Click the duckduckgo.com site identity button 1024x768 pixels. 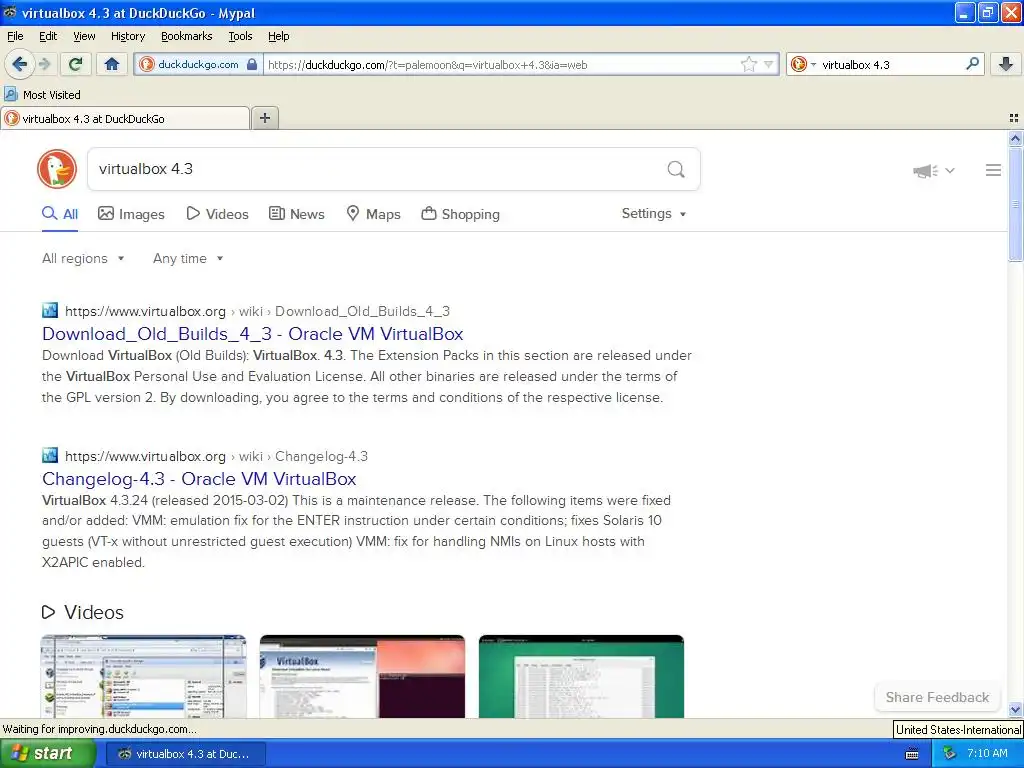pos(197,64)
